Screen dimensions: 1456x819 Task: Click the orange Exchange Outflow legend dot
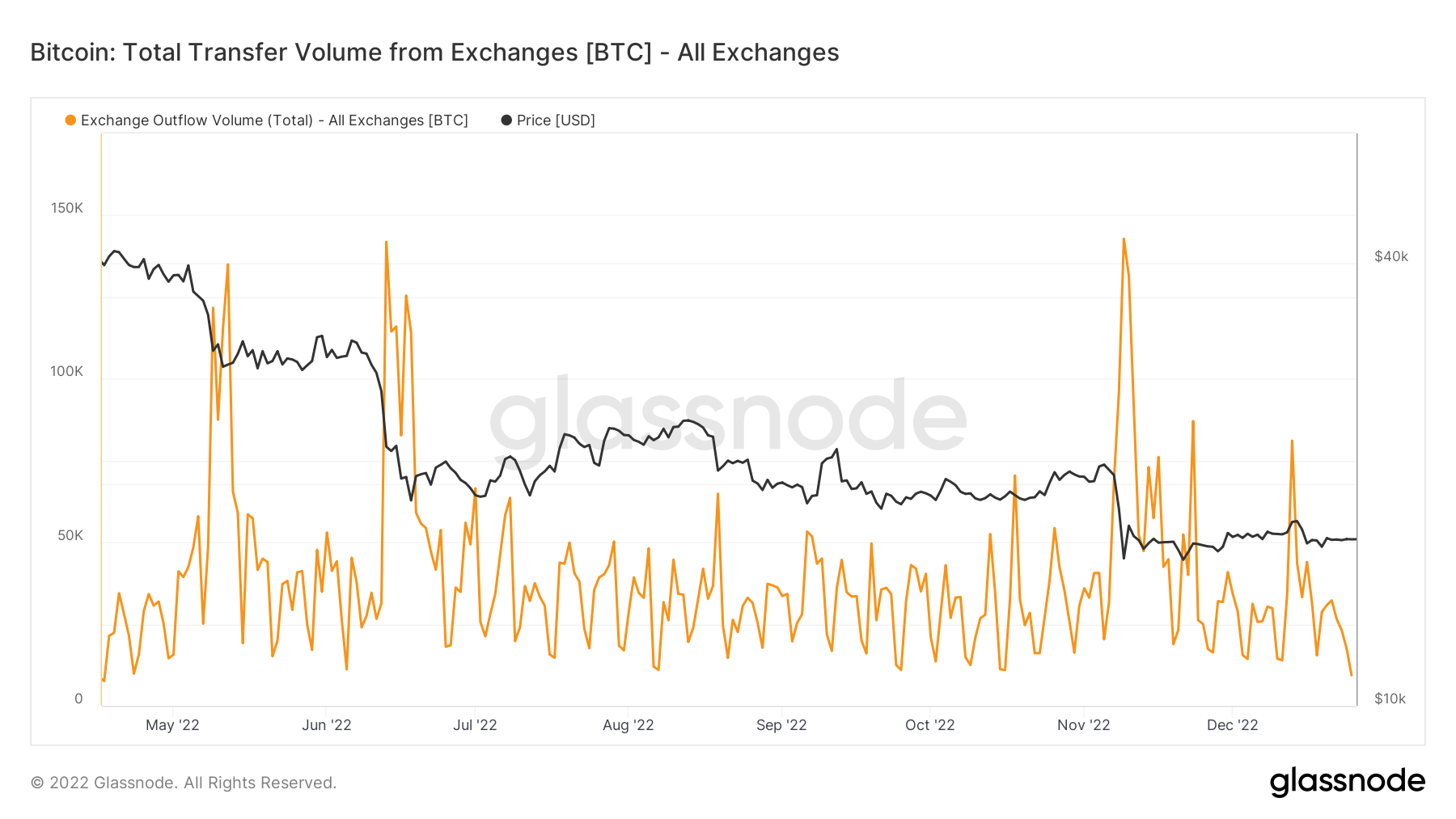(70, 120)
